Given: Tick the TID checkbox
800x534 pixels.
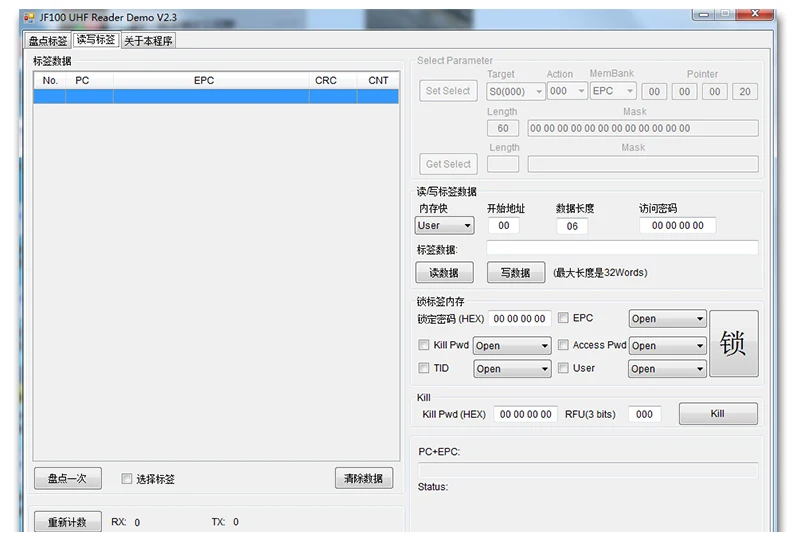Looking at the screenshot, I should coord(423,368).
